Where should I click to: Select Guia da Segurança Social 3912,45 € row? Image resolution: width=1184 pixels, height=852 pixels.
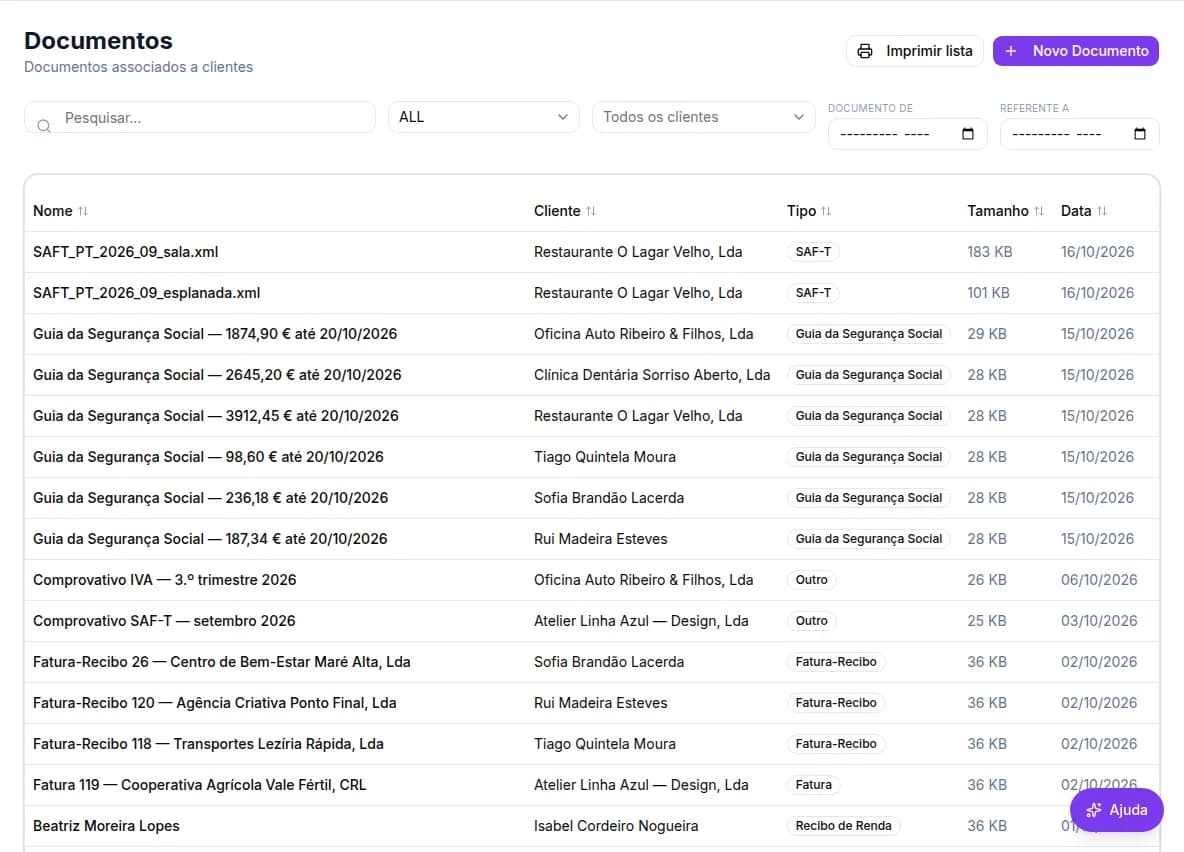pos(592,415)
